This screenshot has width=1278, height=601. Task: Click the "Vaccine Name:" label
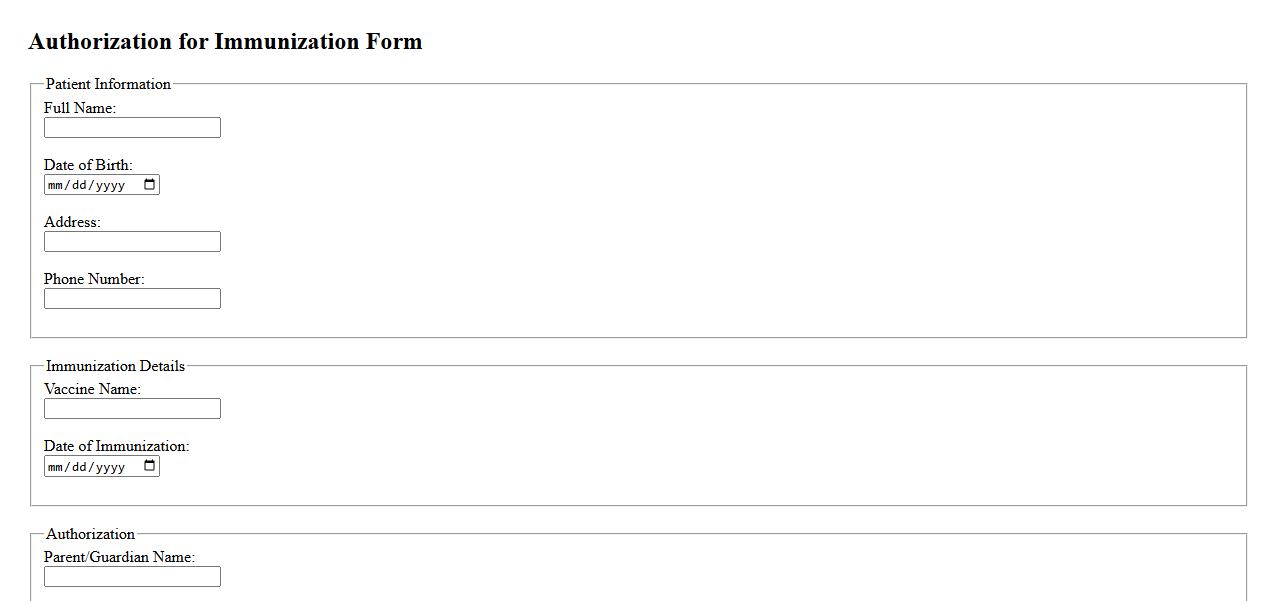tap(92, 389)
